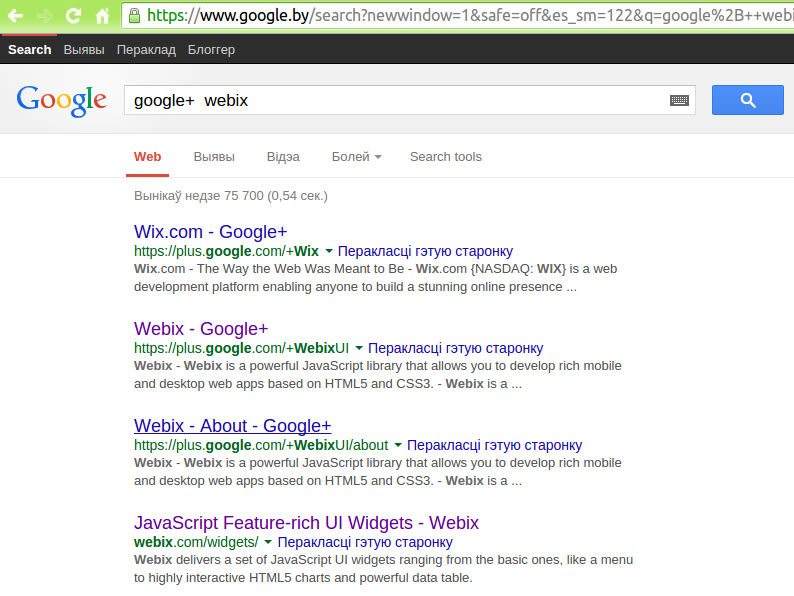Click Перакласці гэтую старонку for Wix.com result
This screenshot has width=794, height=596.
click(x=425, y=251)
